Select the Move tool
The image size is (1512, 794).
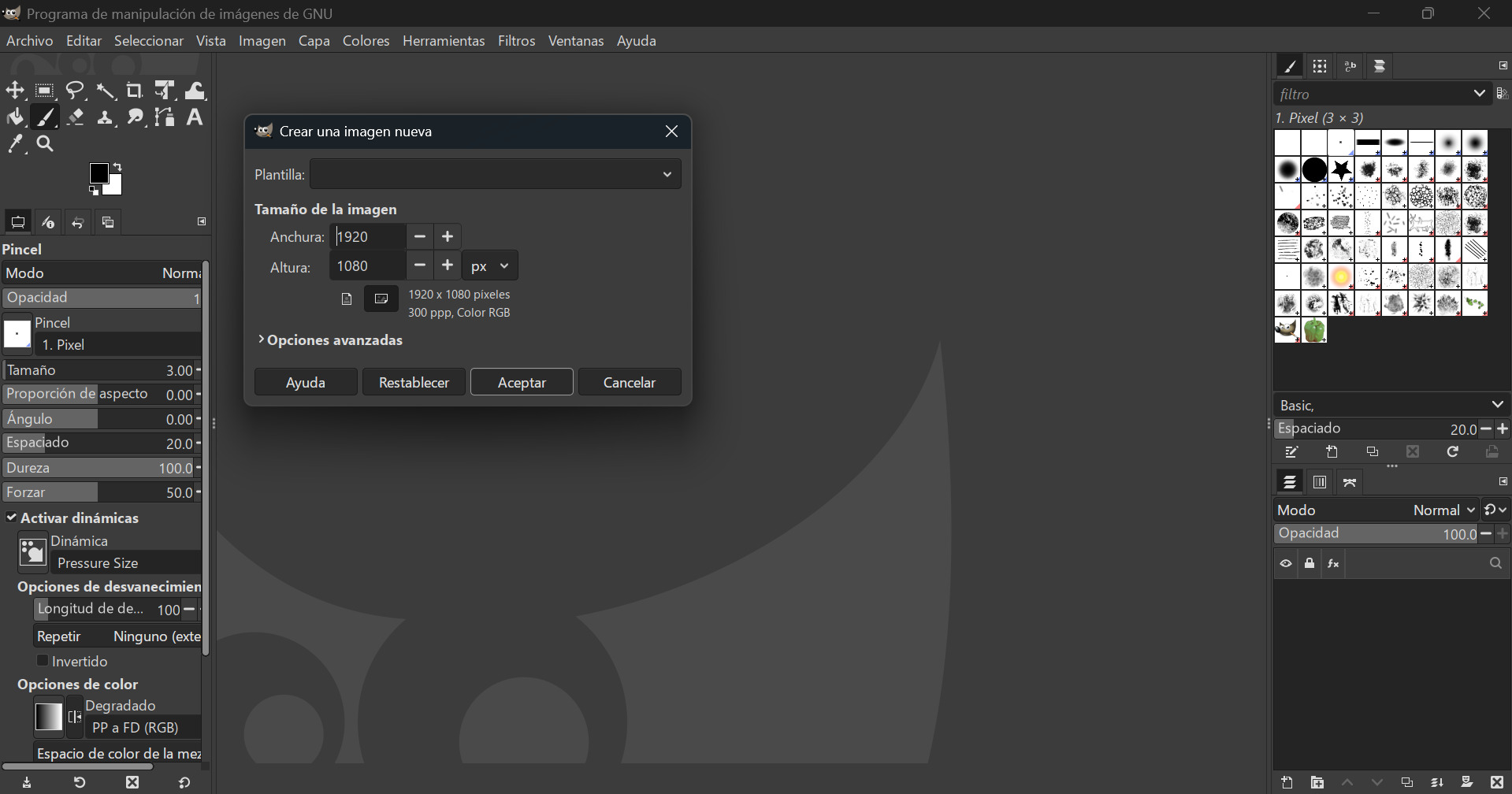[15, 90]
